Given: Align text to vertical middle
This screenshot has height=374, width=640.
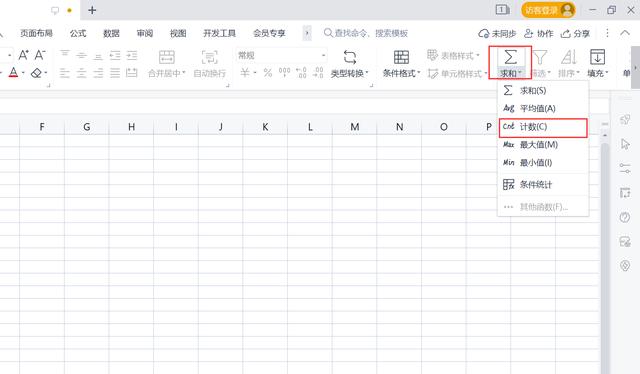Looking at the screenshot, I should coord(81,55).
